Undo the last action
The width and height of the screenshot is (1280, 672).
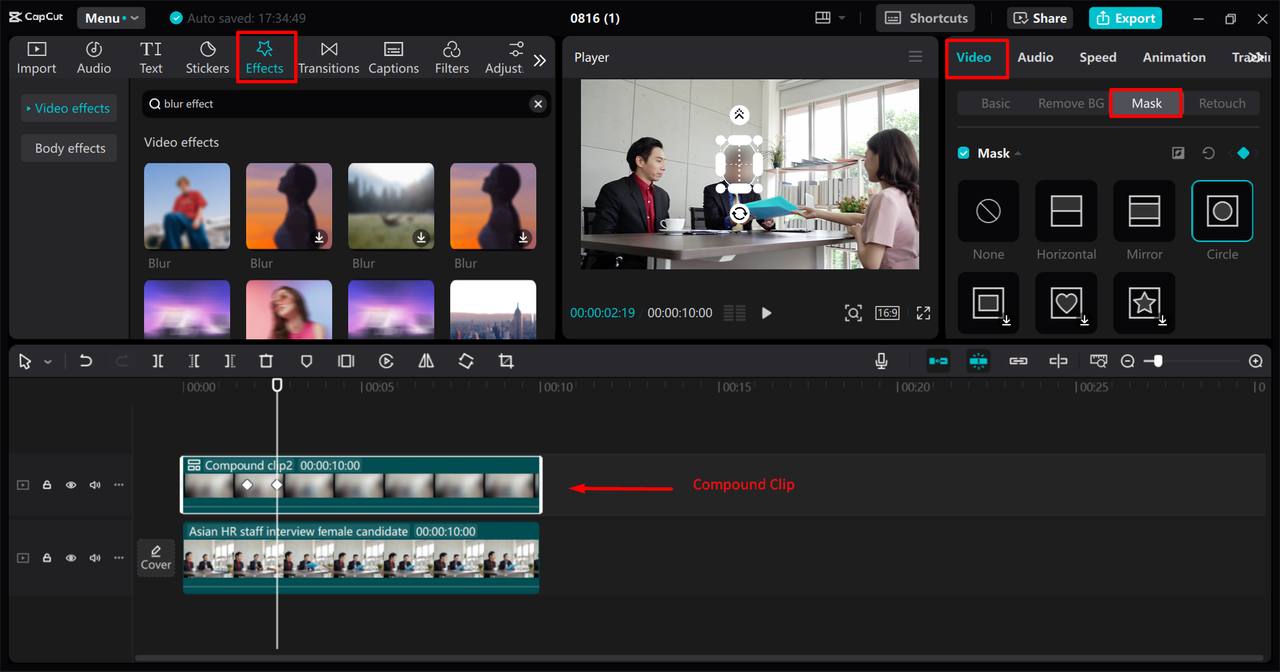[x=86, y=361]
